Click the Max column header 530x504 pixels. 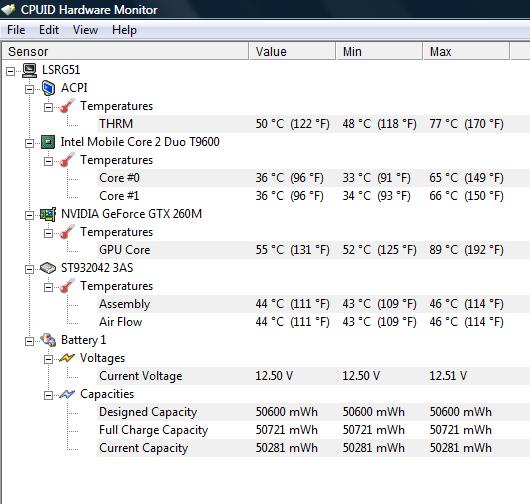click(x=466, y=51)
